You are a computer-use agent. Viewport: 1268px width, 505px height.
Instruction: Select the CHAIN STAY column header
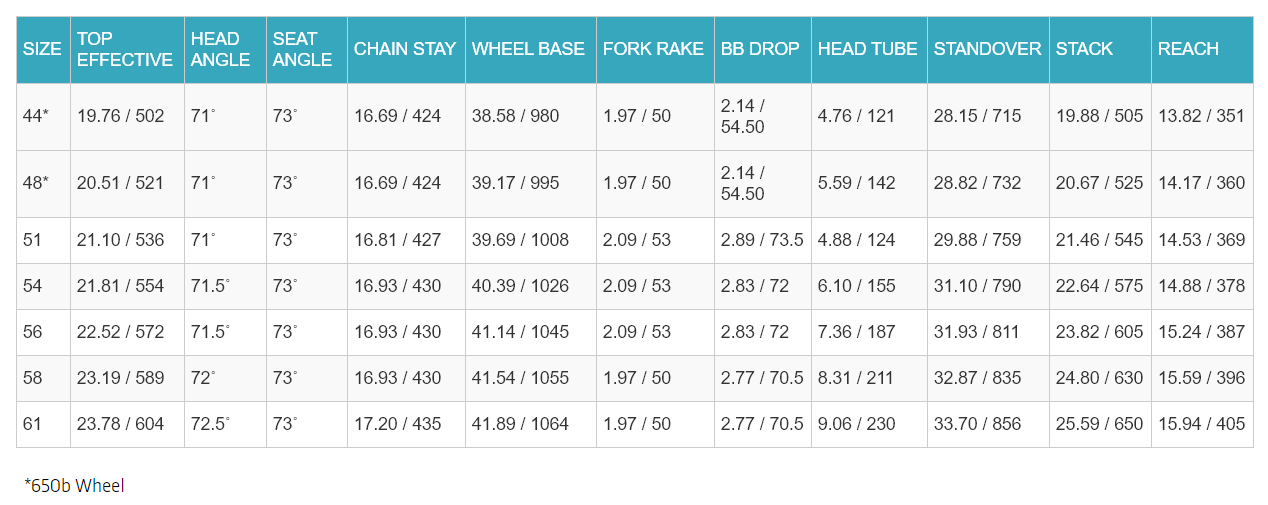[x=405, y=49]
